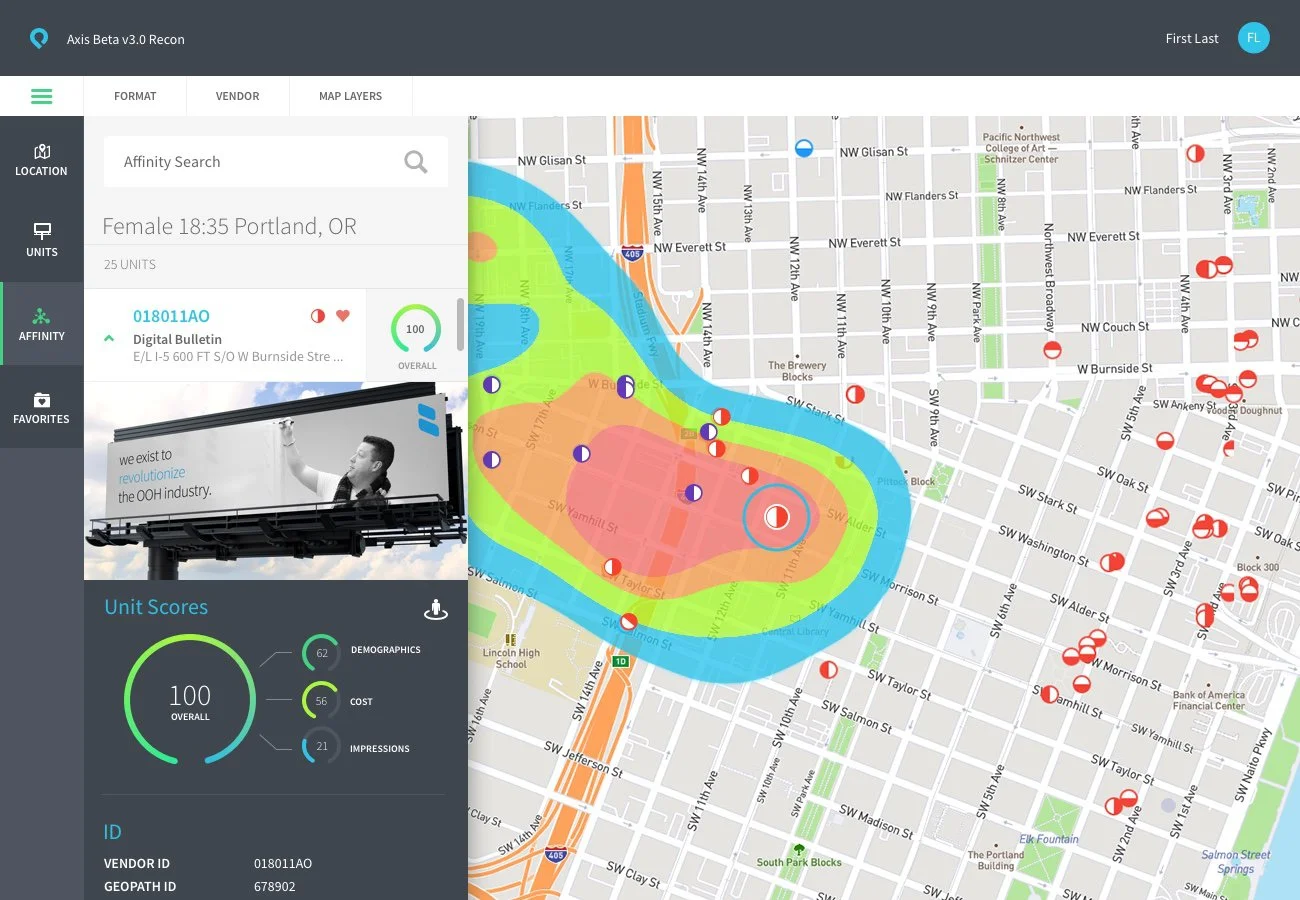Open the Favorites sidebar section
Image resolution: width=1300 pixels, height=900 pixels.
point(41,407)
